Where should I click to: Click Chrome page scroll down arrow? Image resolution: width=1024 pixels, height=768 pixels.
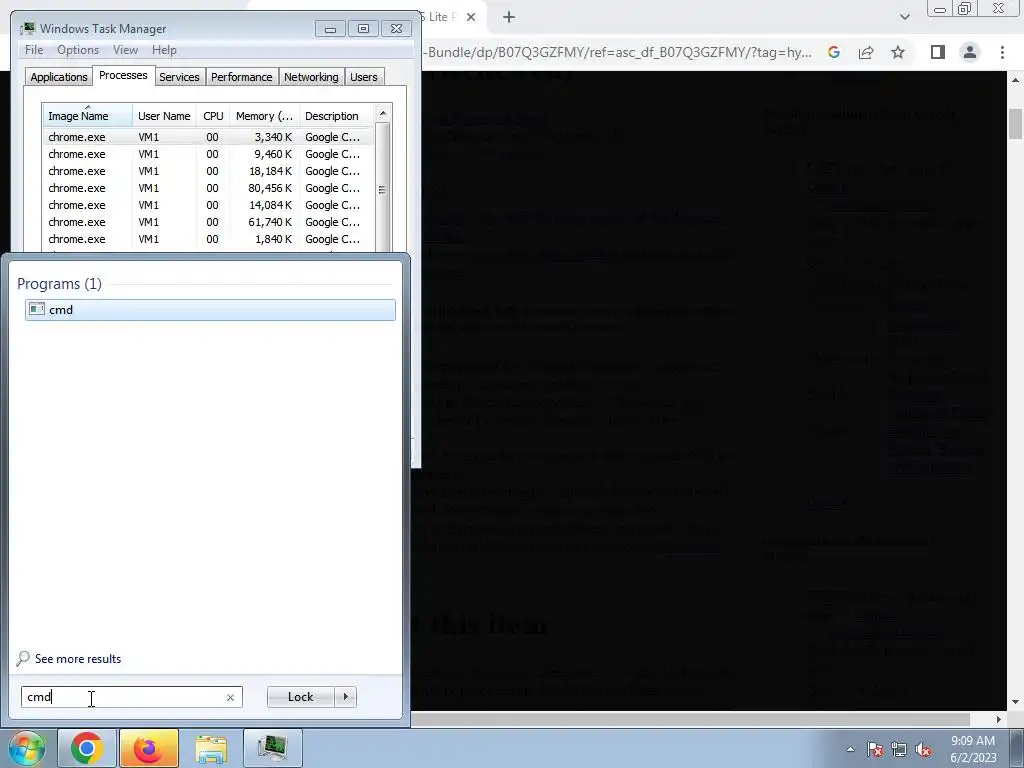click(1016, 703)
